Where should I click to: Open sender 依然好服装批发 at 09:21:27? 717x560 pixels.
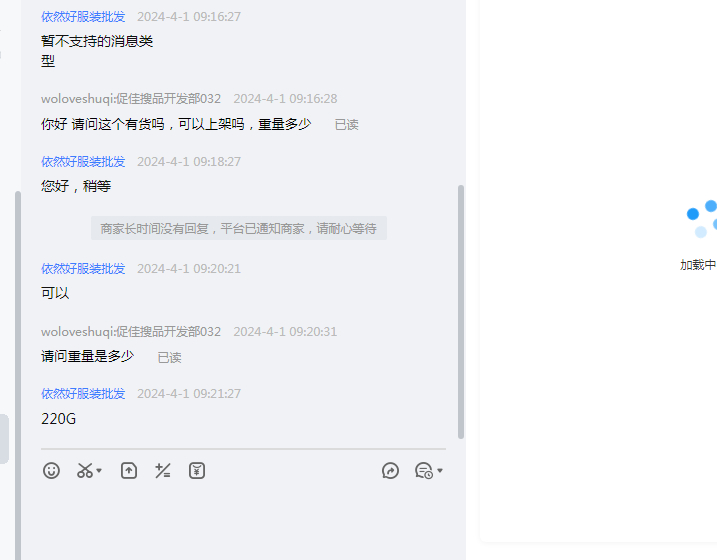pos(83,394)
